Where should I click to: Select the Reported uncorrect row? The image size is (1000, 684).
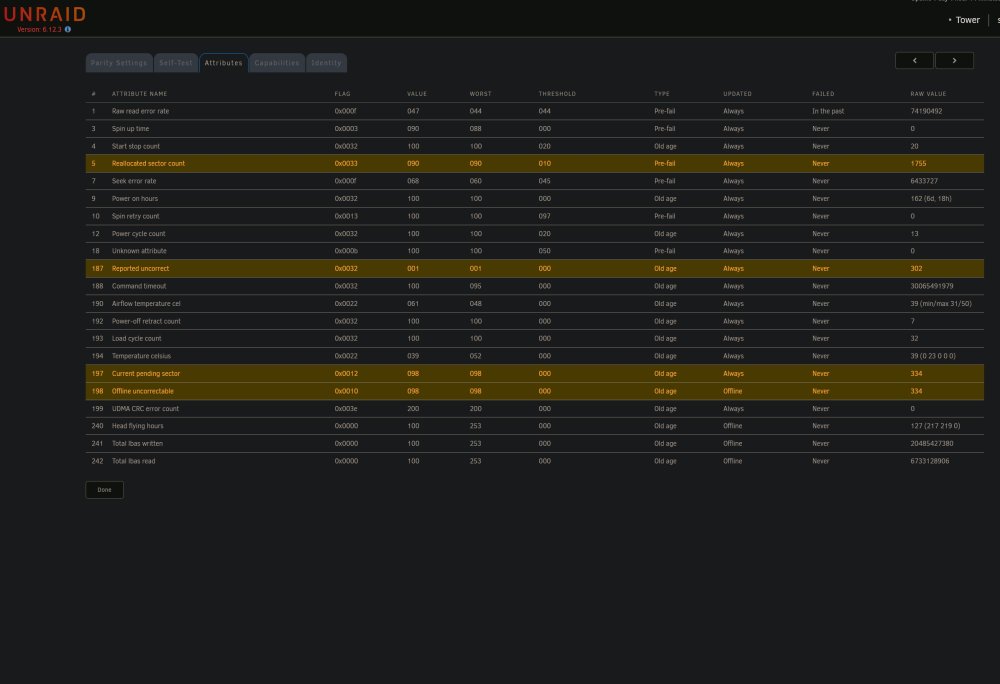pos(534,268)
